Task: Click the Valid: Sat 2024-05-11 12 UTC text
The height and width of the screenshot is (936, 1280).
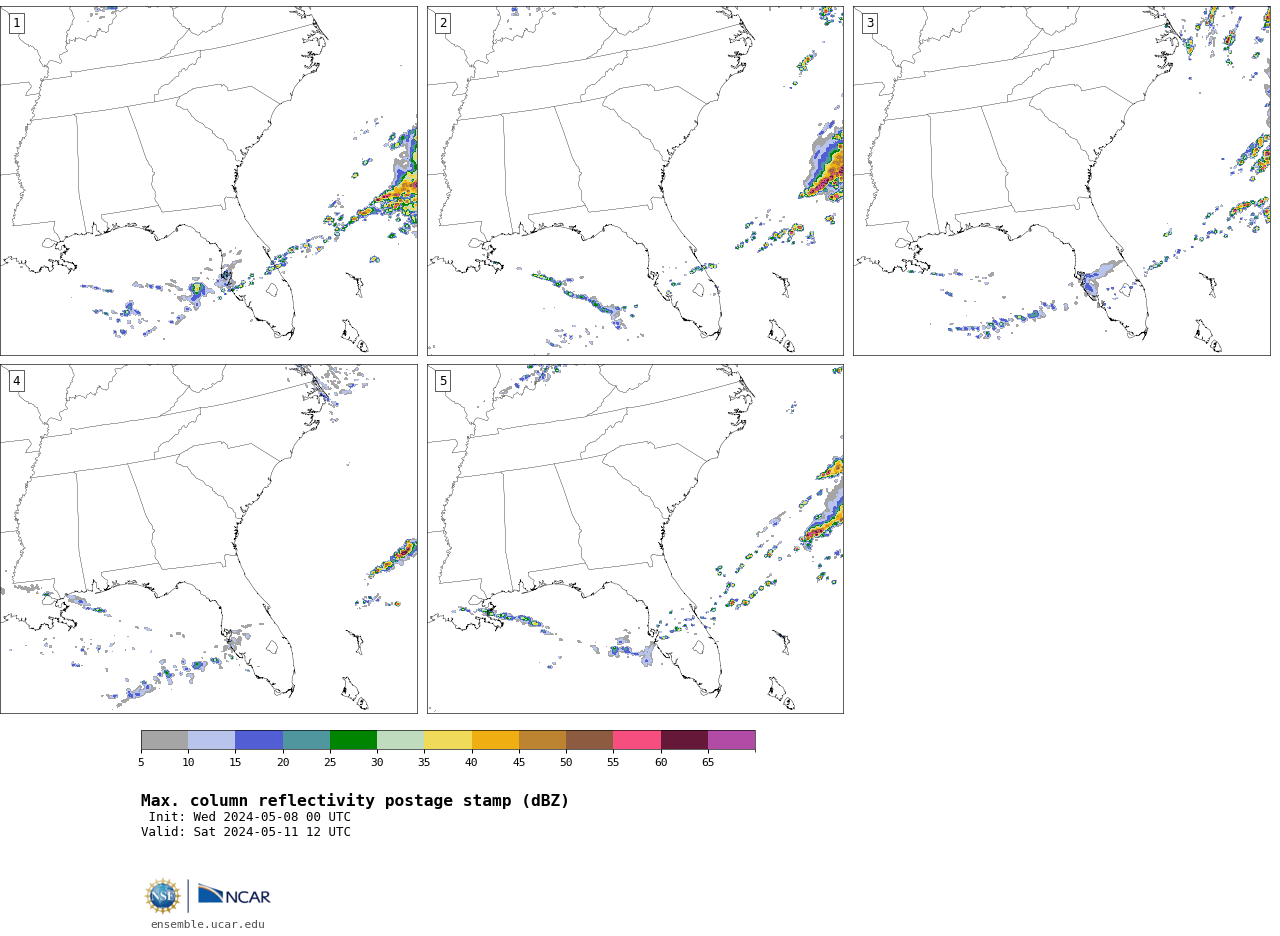Action: 246,832
